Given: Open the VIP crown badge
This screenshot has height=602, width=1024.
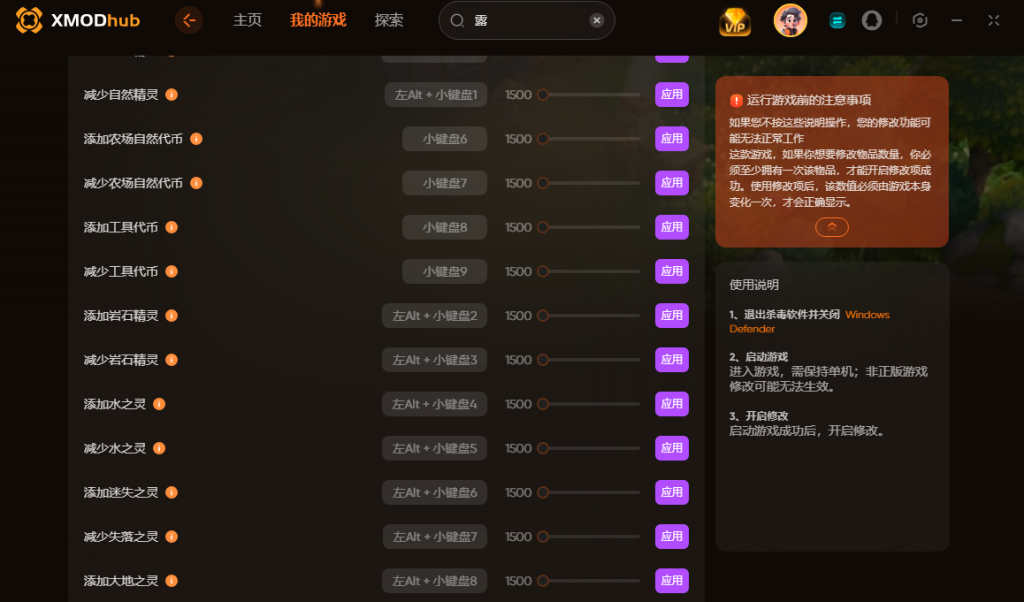Looking at the screenshot, I should pos(735,21).
